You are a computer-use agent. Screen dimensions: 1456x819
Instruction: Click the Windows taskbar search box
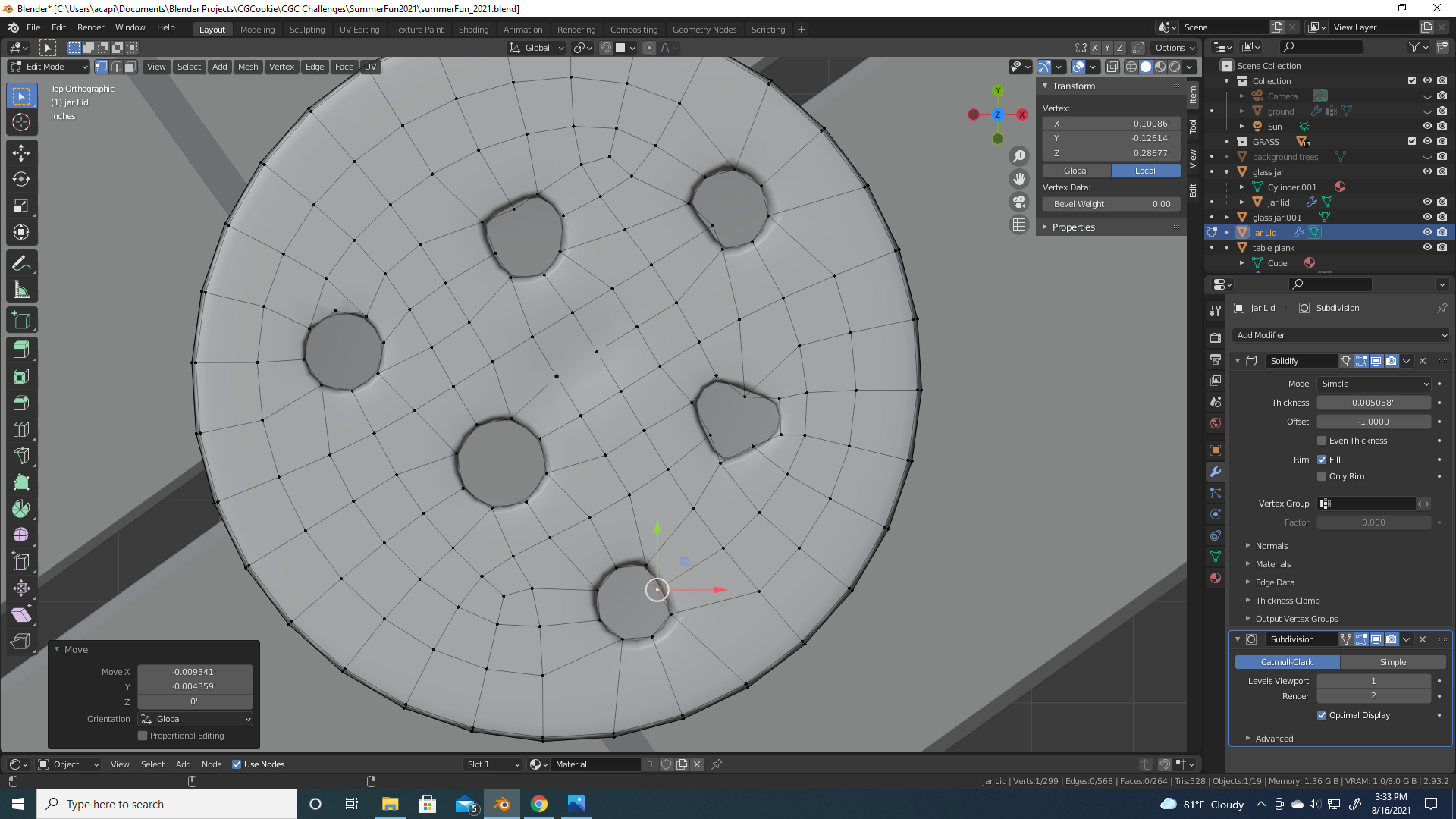pyautogui.click(x=167, y=804)
